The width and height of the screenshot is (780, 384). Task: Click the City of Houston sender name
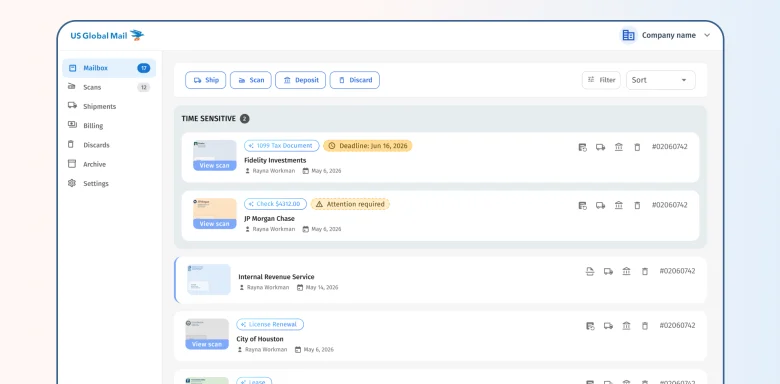click(x=260, y=339)
